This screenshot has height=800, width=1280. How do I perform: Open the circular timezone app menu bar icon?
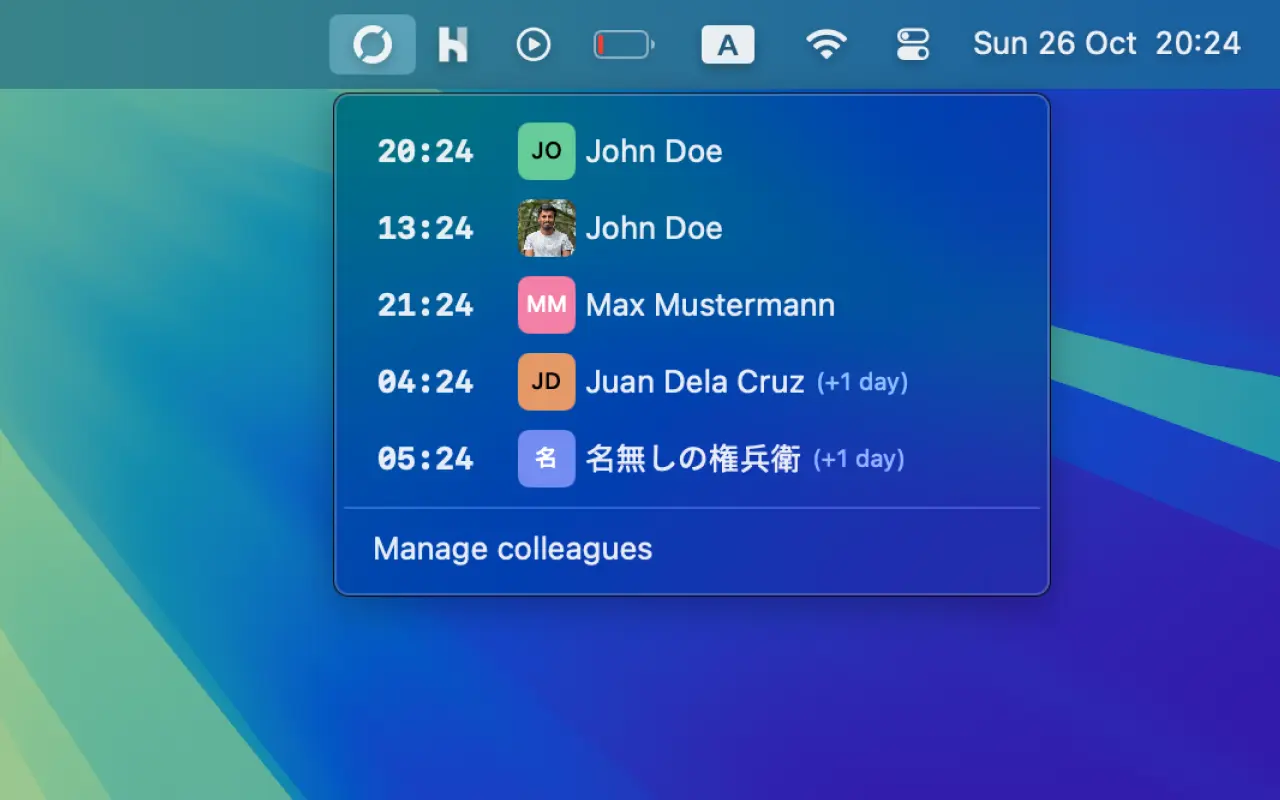pos(372,44)
